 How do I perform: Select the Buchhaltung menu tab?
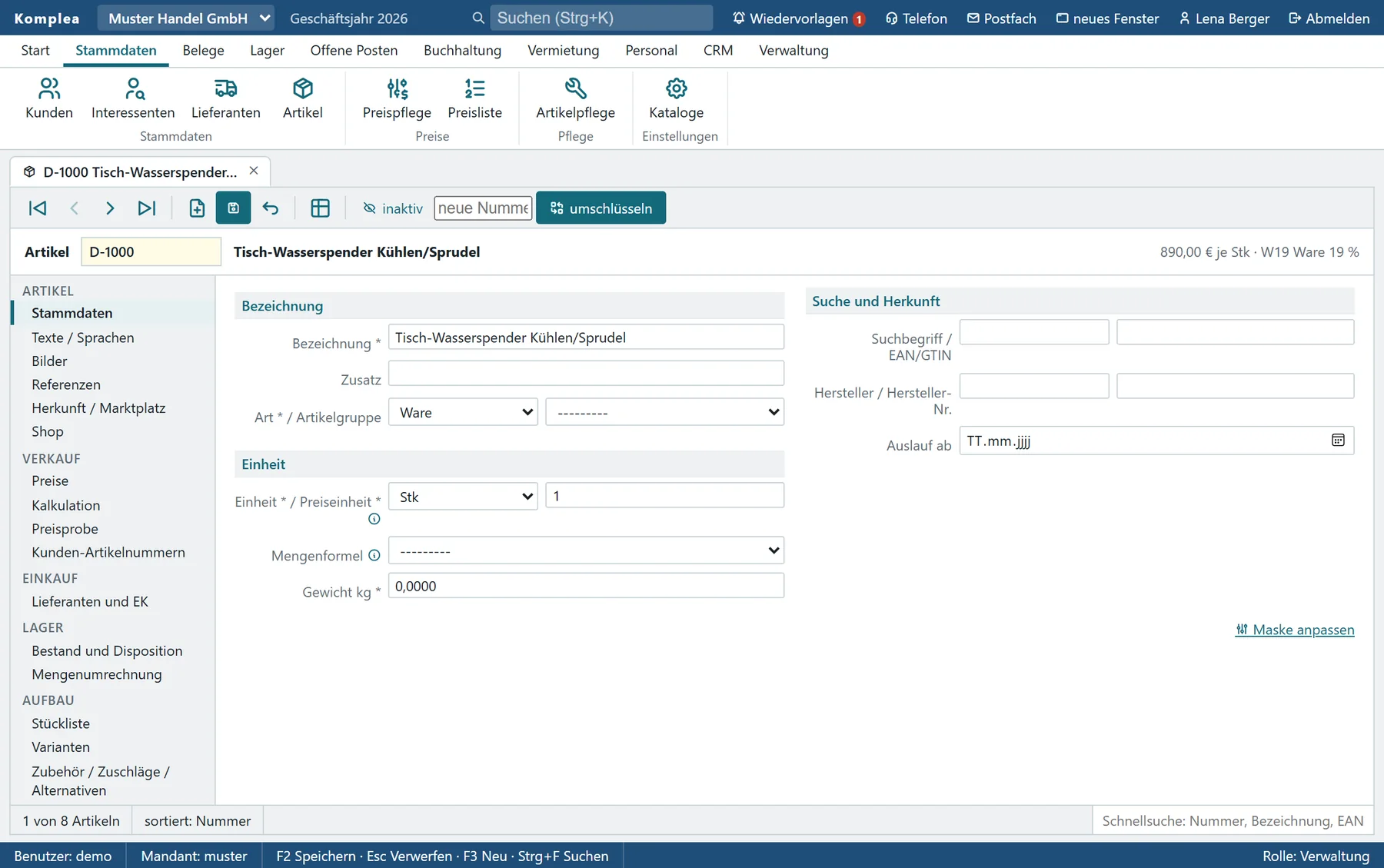[463, 50]
